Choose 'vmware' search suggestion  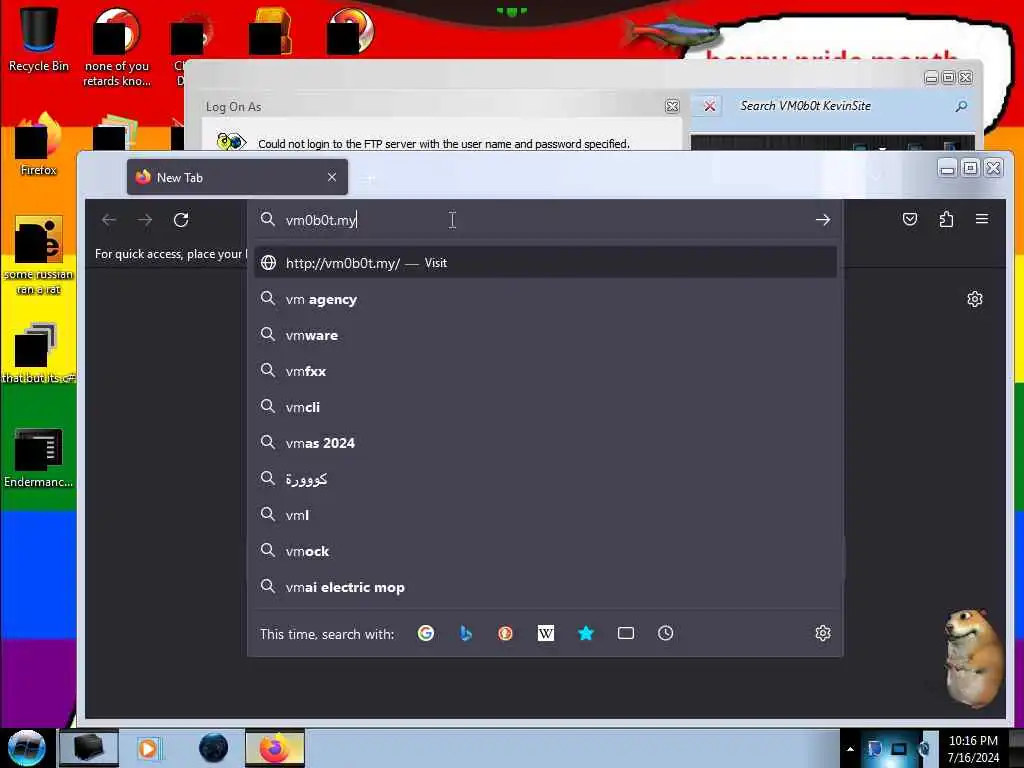545,335
